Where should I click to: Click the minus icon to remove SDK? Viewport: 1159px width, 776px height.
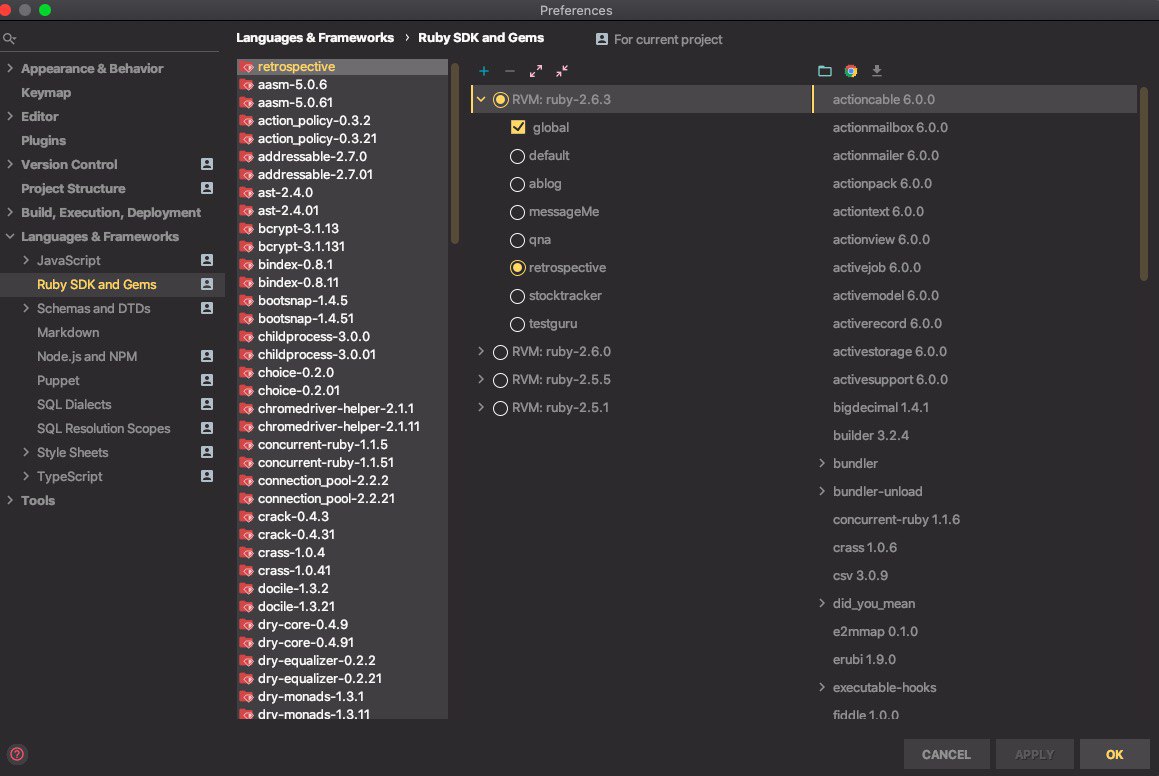click(x=509, y=71)
